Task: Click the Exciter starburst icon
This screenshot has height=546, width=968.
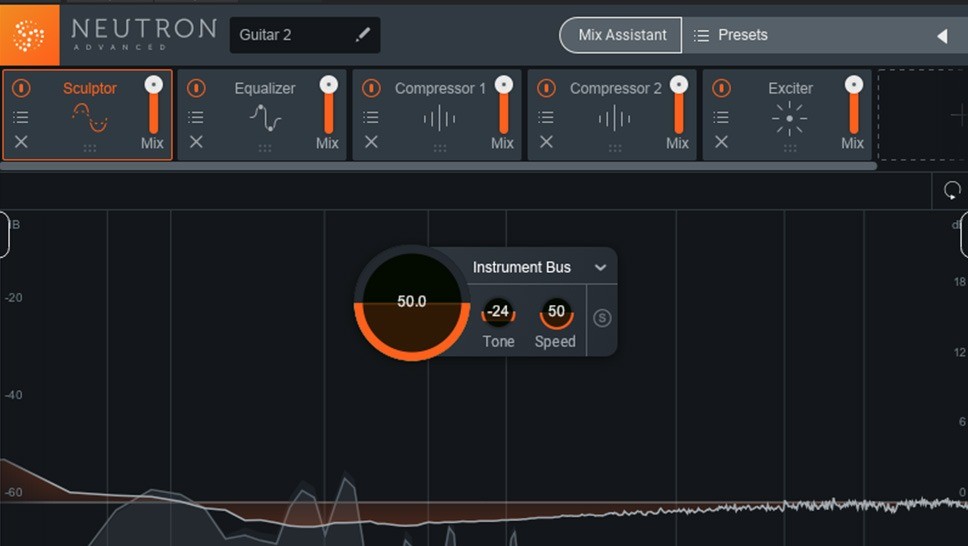Action: (790, 118)
